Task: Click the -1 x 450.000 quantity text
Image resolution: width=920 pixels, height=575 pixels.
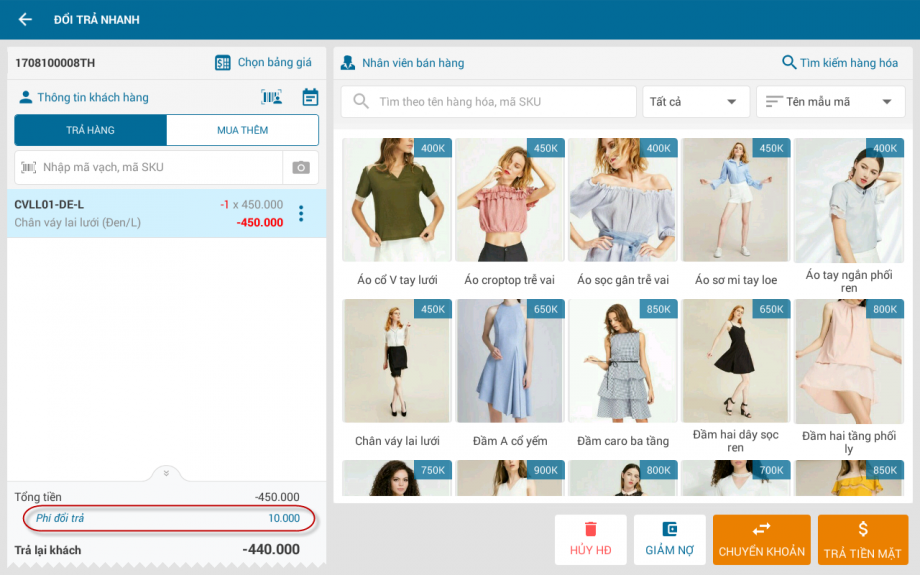Action: (251, 205)
